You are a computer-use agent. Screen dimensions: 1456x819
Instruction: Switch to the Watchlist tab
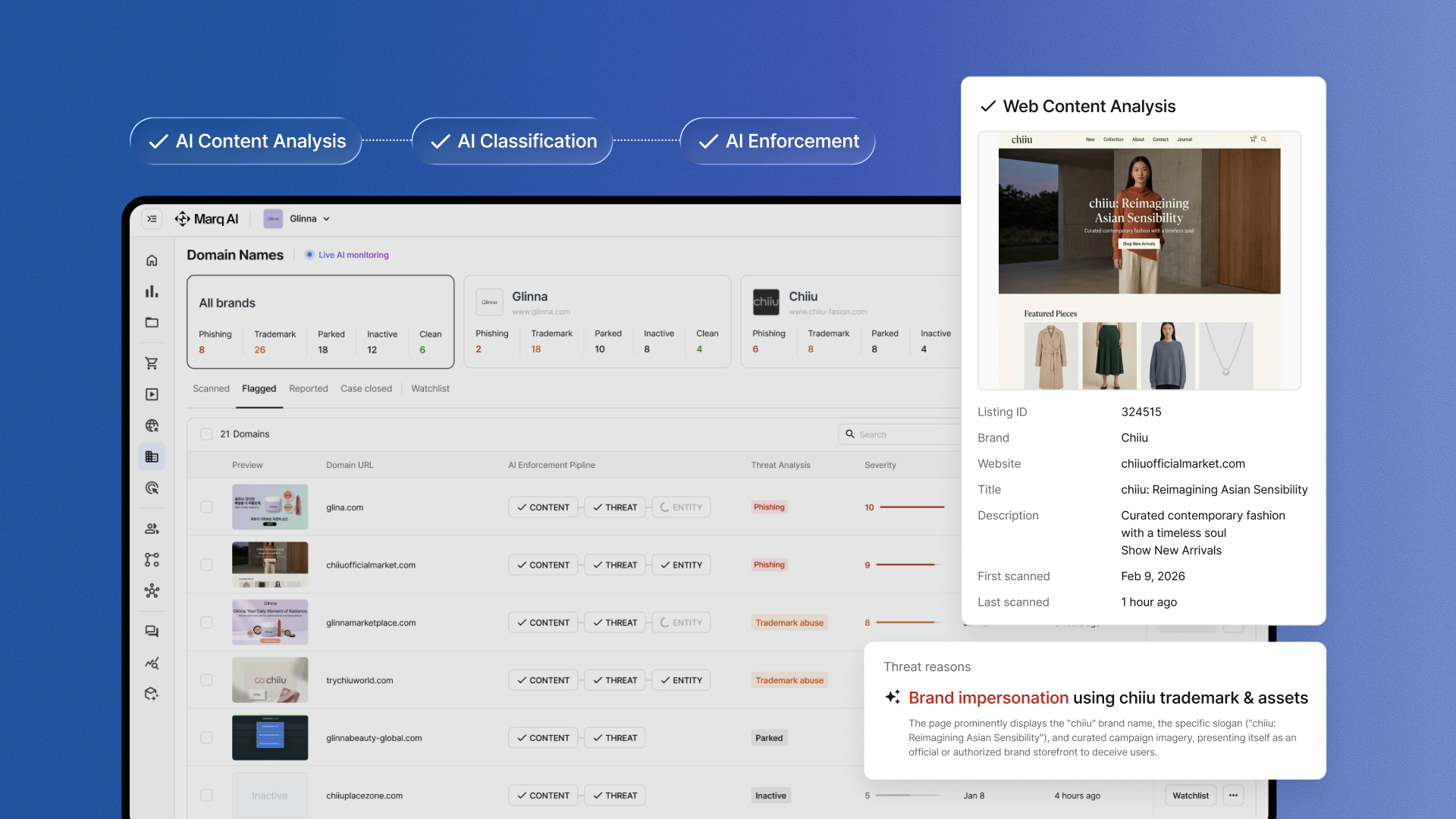[430, 389]
